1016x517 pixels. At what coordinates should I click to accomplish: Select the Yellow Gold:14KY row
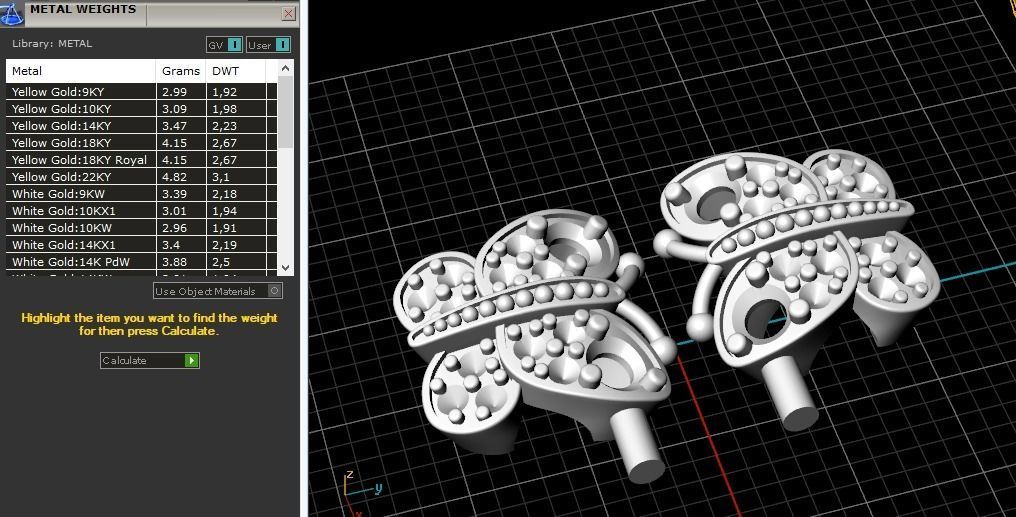click(x=141, y=126)
